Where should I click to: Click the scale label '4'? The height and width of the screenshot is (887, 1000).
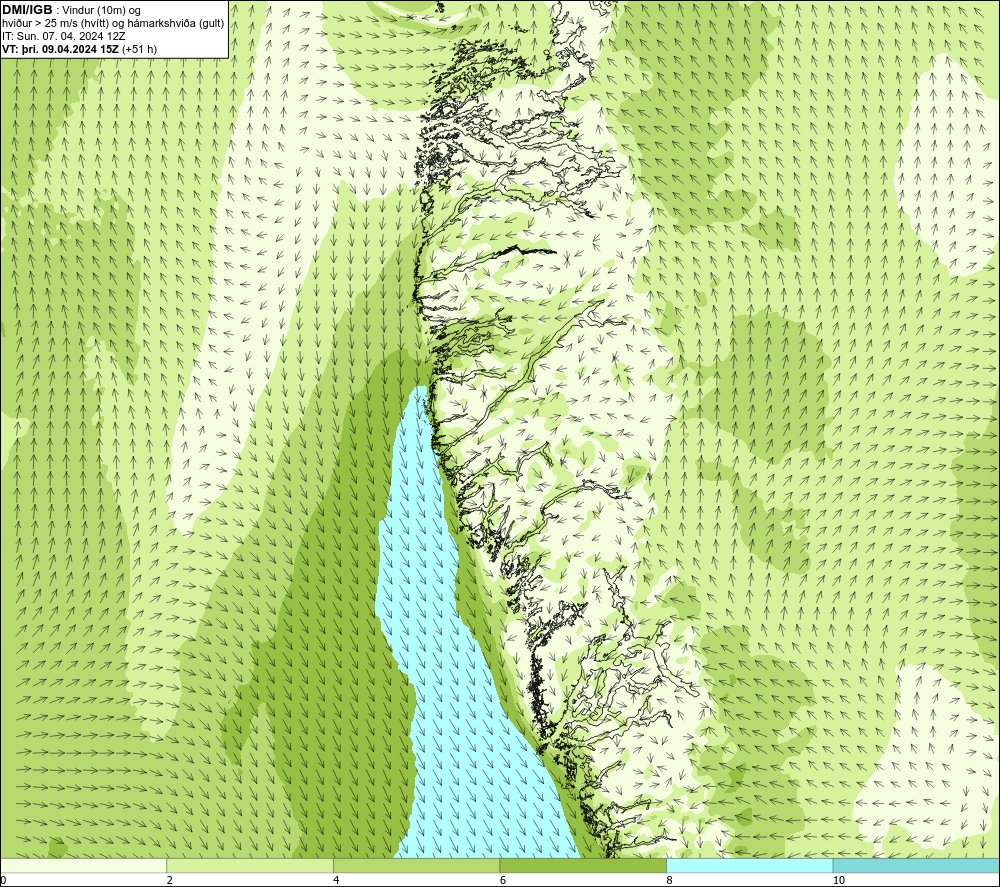tap(336, 880)
